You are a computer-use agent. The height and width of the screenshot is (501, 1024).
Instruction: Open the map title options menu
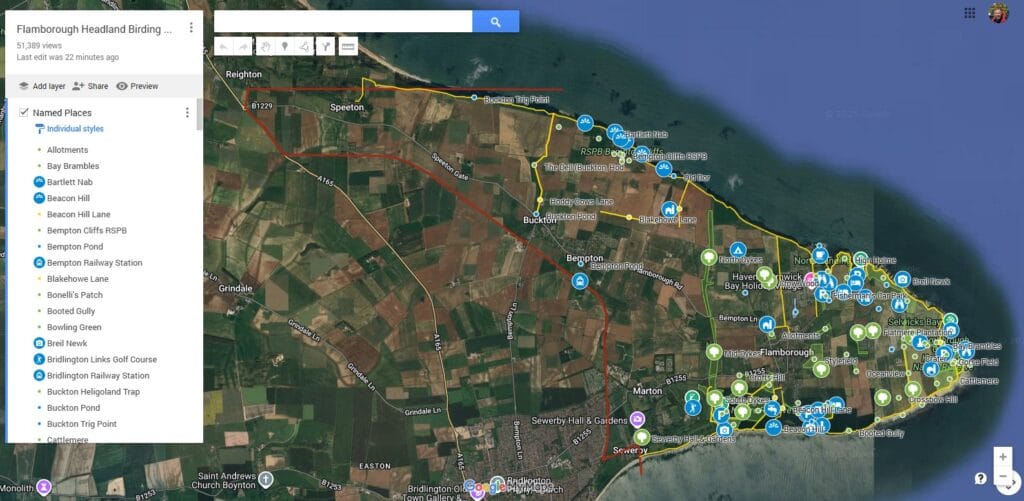pos(190,28)
